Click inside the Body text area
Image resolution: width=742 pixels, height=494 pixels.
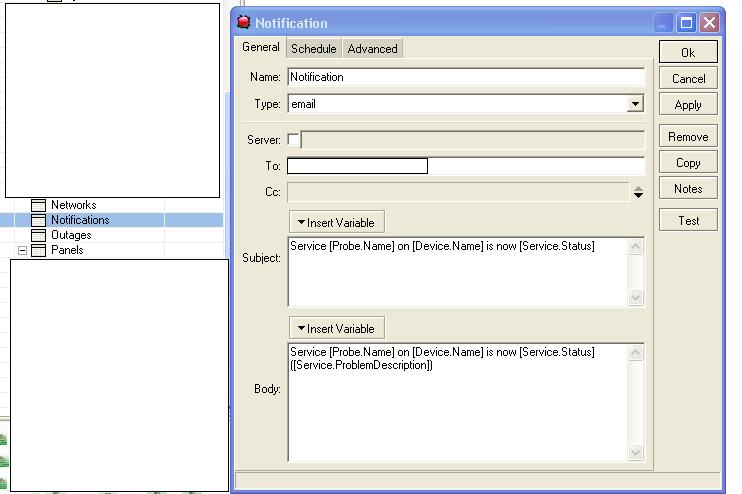click(458, 402)
